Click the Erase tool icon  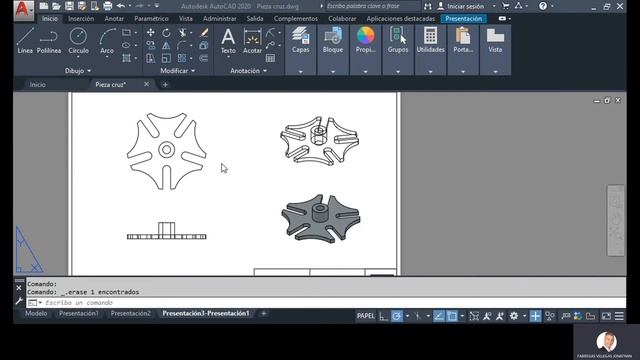click(x=204, y=33)
